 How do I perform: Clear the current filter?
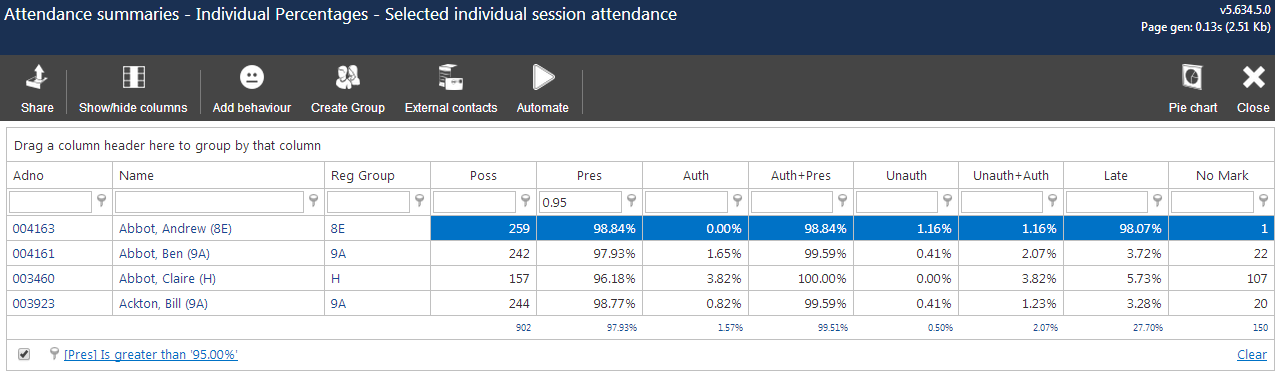point(1252,355)
